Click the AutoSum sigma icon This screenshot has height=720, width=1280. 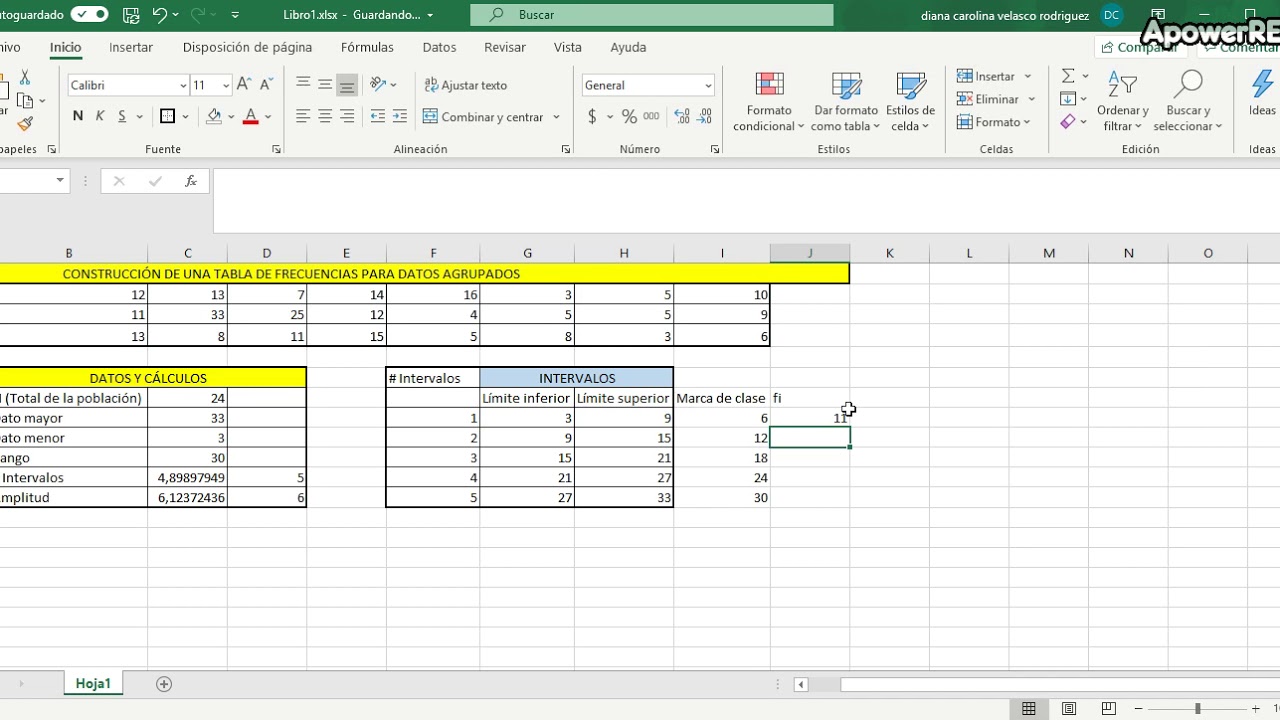coord(1068,76)
